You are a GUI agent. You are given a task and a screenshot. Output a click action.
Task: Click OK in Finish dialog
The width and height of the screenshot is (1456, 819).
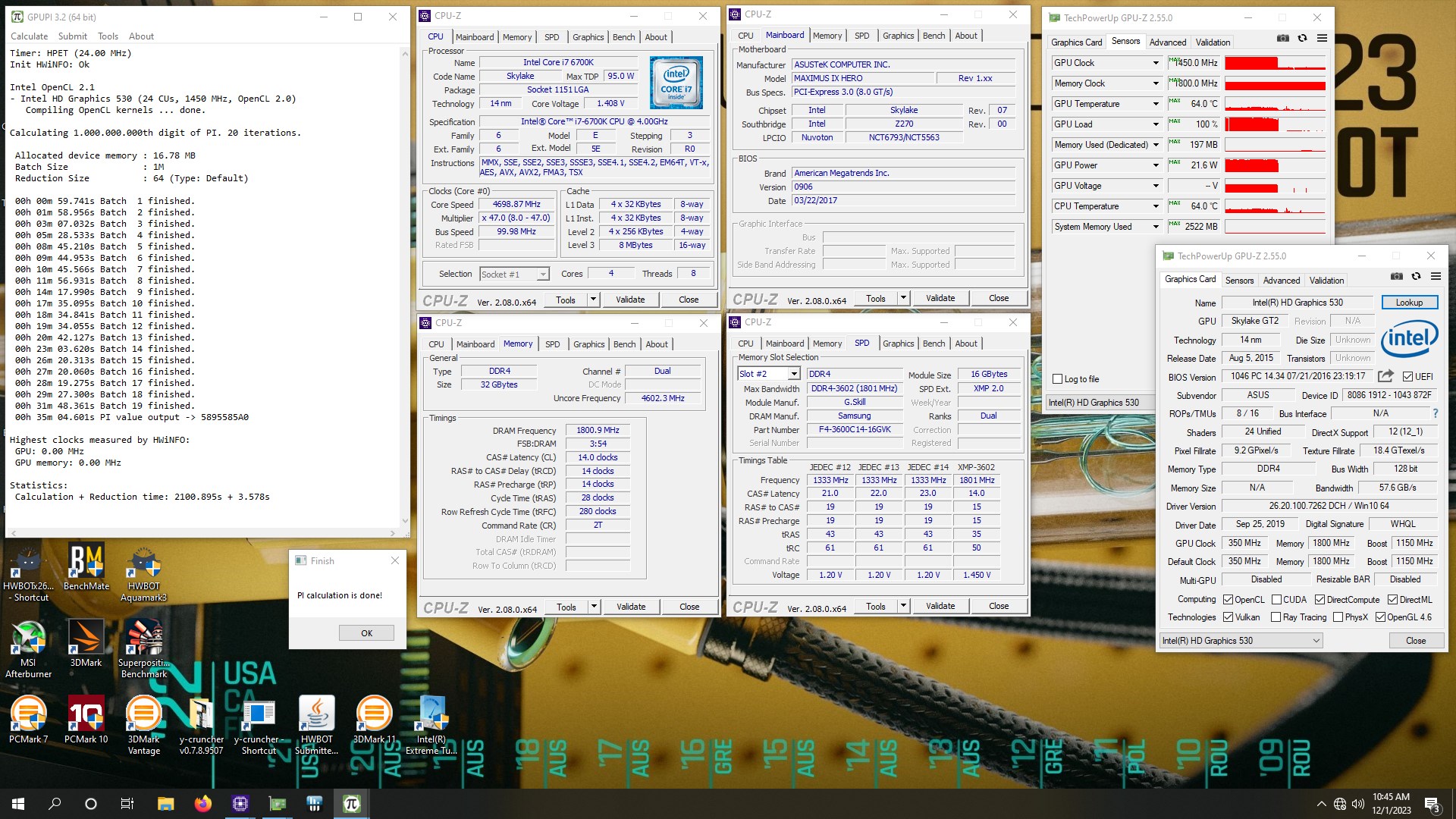pyautogui.click(x=366, y=633)
